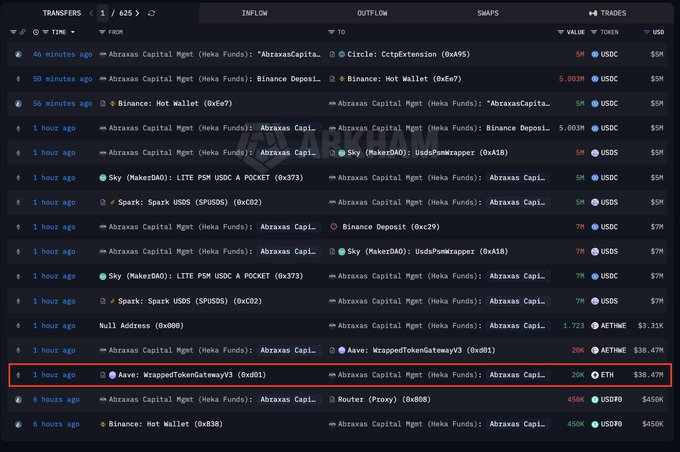
Task: Click the 7M value in the Binance Deposit (0xc29) row
Action: tap(580, 227)
